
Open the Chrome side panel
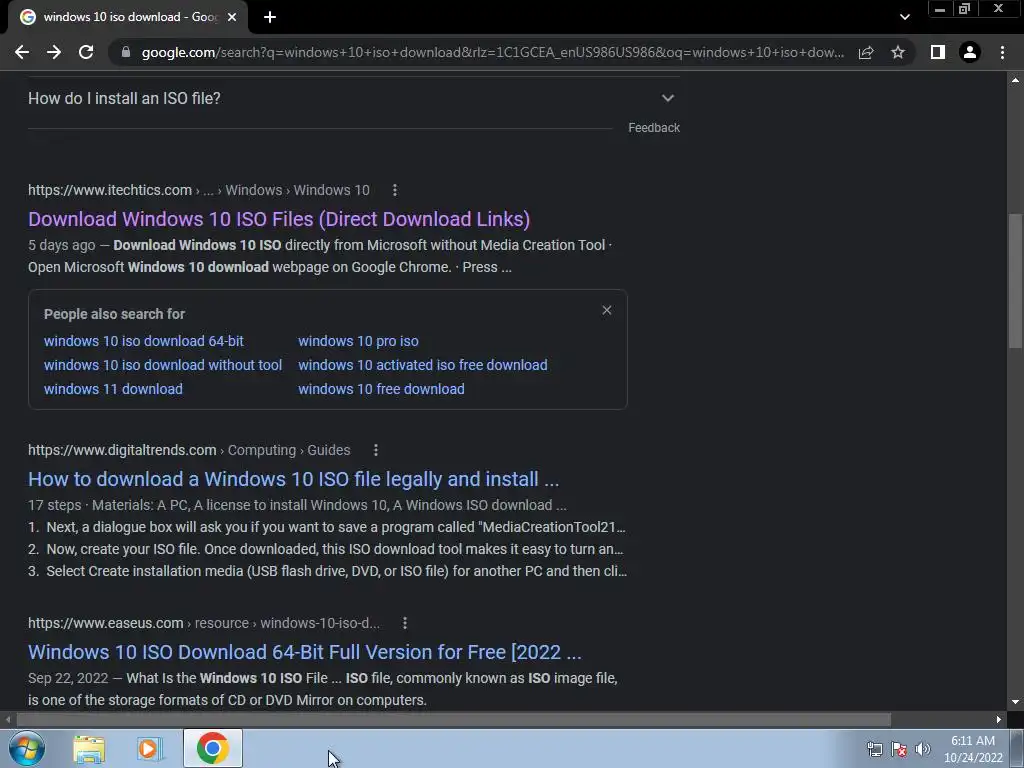coord(938,52)
